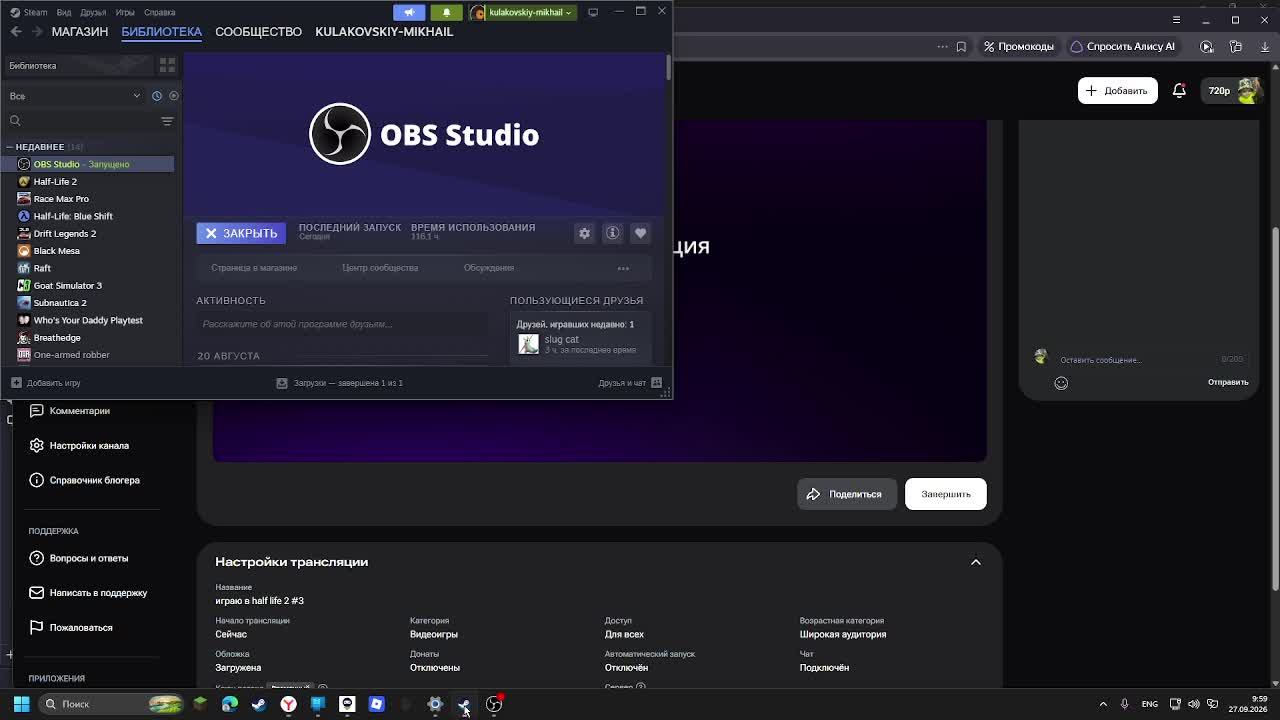
Task: Sort library by recent activity clock
Action: point(157,96)
